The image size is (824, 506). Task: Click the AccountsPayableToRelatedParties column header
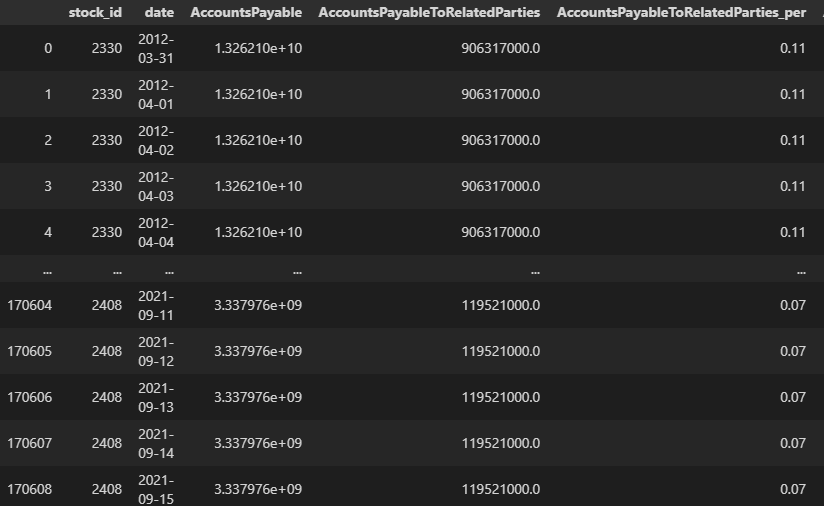point(429,12)
